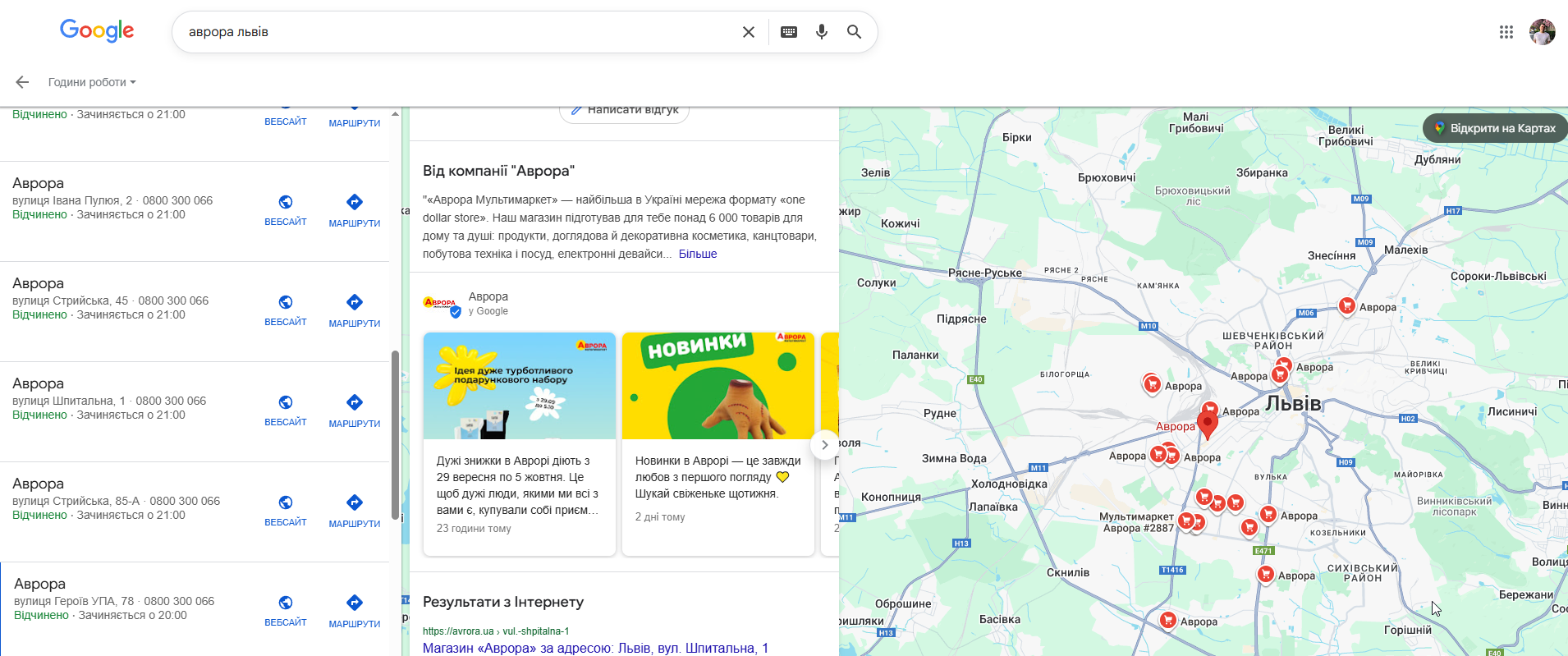
Task: Open website for Аврора on Стрийська, 85-А
Action: click(x=286, y=511)
